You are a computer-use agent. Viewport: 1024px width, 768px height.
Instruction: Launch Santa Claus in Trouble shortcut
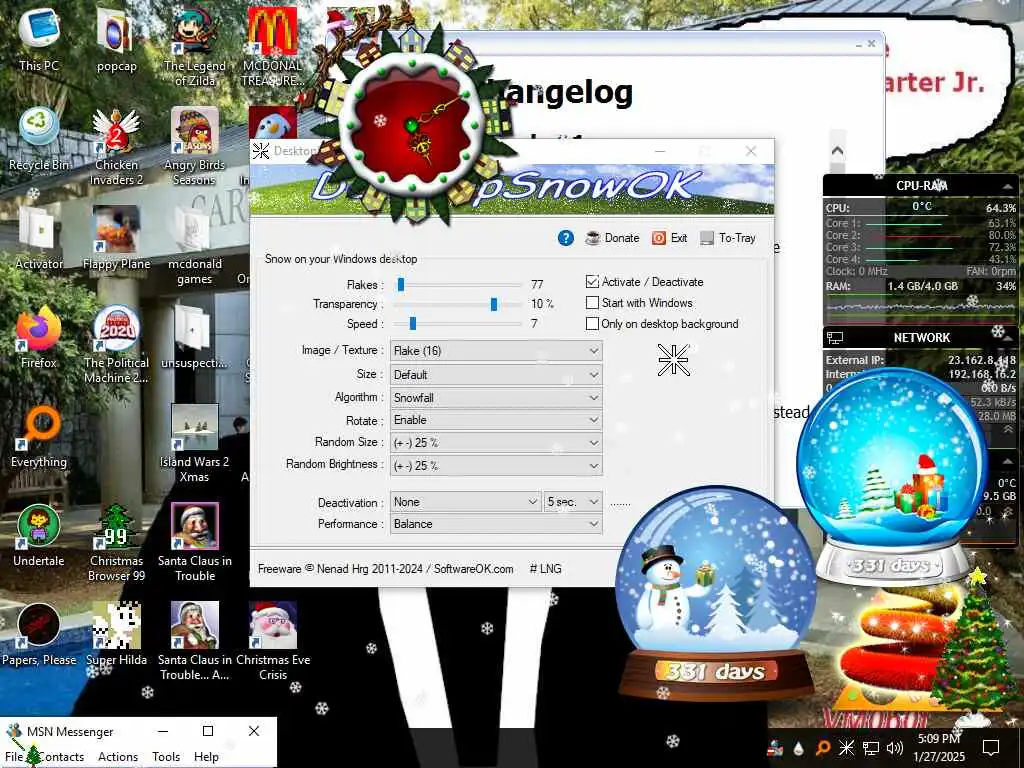[195, 542]
